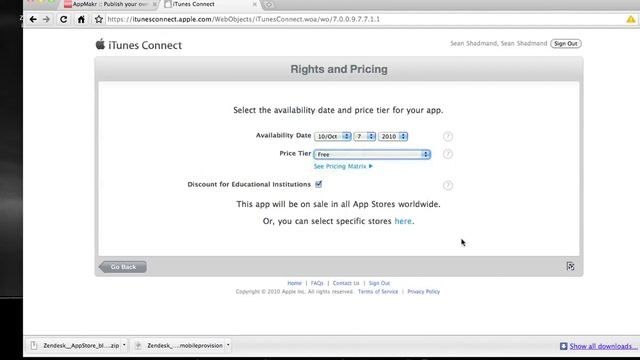The width and height of the screenshot is (640, 360).
Task: Click the Zendesk mobileprovision file icon
Action: pyautogui.click(x=138, y=345)
